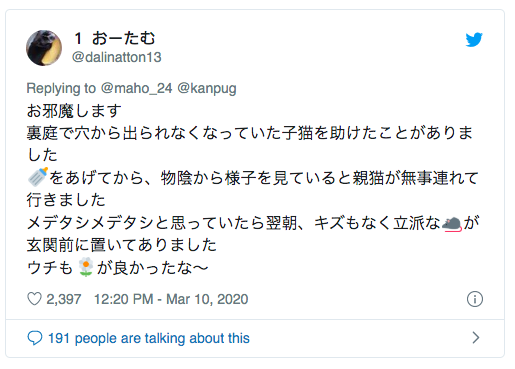The width and height of the screenshot is (515, 369).
Task: Open the tweet info circle icon
Action: (475, 299)
